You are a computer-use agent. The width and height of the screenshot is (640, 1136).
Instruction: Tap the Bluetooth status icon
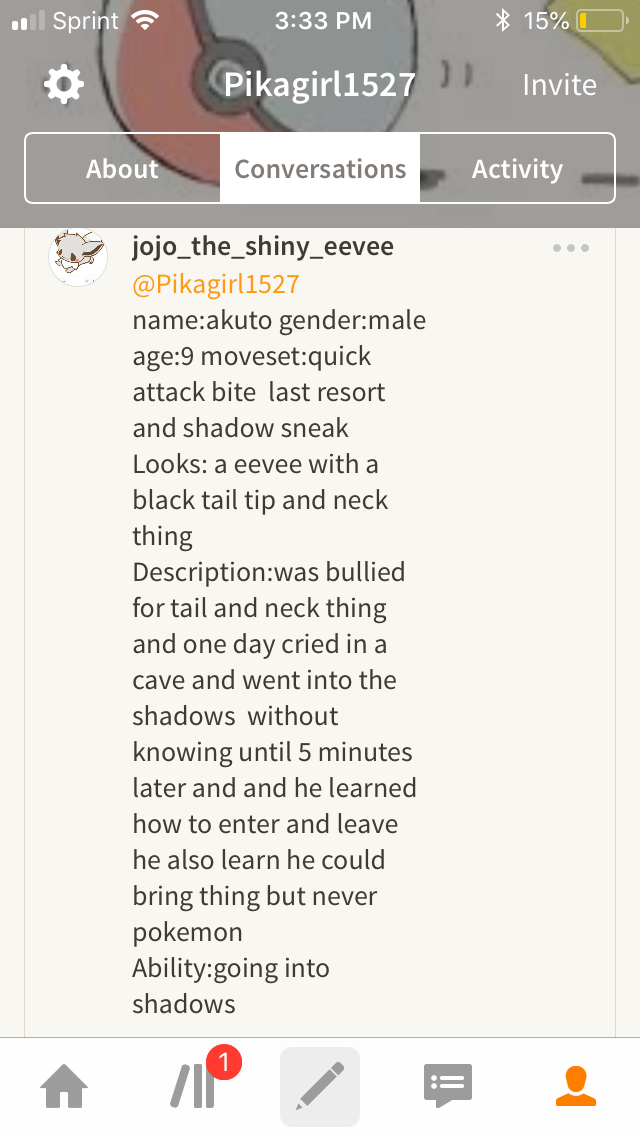[x=503, y=21]
